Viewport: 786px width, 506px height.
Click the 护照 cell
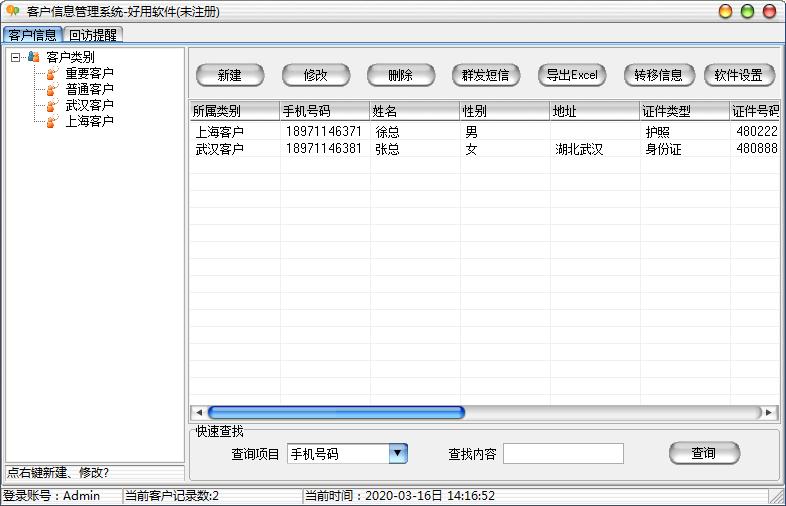pos(658,132)
